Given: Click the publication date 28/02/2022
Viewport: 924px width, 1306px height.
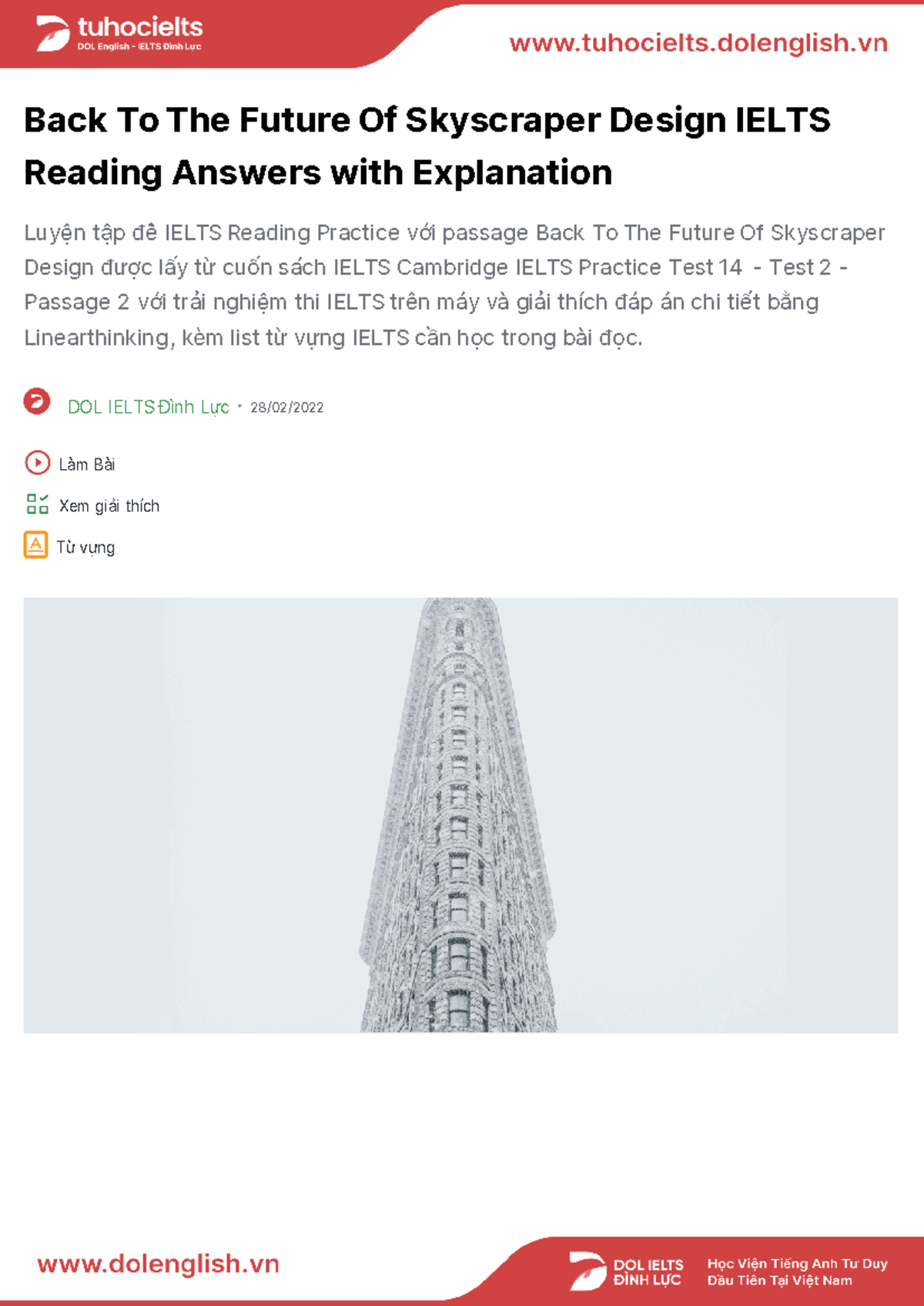Looking at the screenshot, I should pos(286,408).
